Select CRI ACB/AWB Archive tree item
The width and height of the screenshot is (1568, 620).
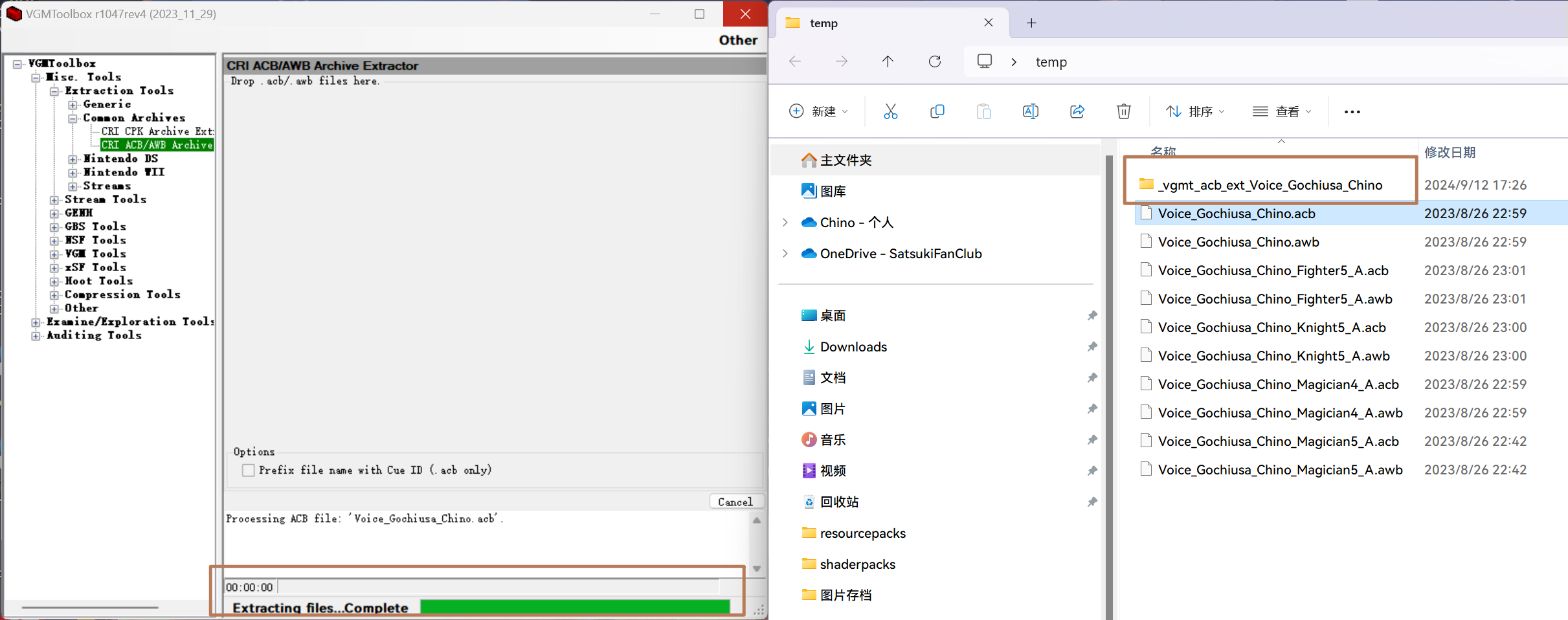(x=157, y=145)
